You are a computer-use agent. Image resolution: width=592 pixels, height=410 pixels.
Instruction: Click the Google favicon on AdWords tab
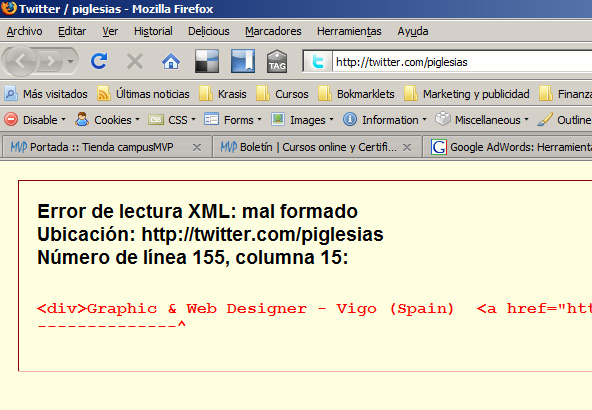click(439, 147)
